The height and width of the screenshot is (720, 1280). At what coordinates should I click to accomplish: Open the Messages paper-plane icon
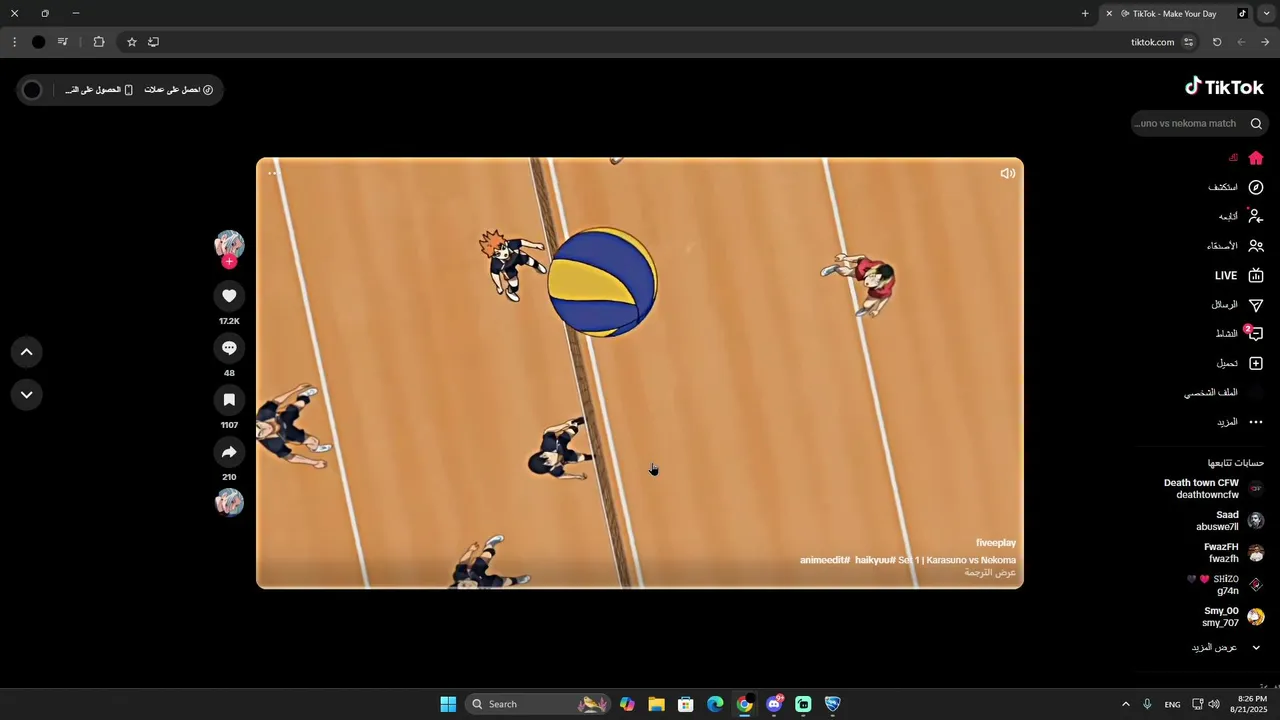[x=1256, y=305]
